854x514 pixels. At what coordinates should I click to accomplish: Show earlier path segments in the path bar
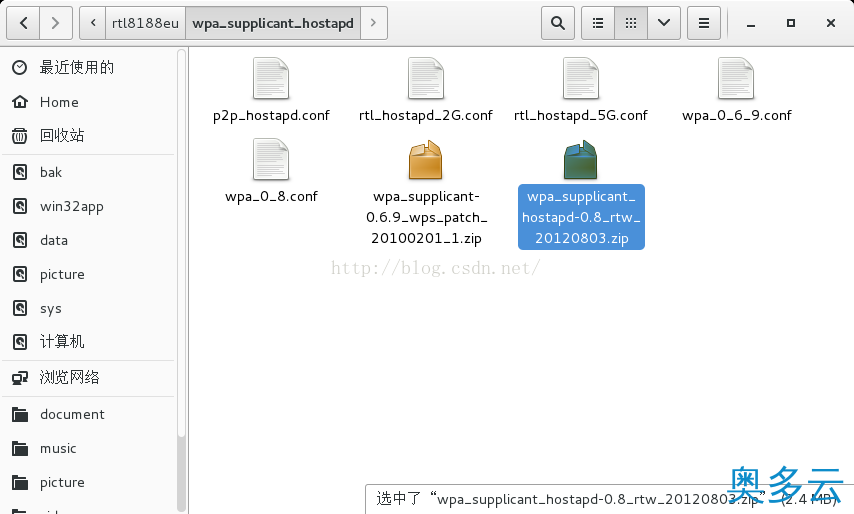[93, 23]
